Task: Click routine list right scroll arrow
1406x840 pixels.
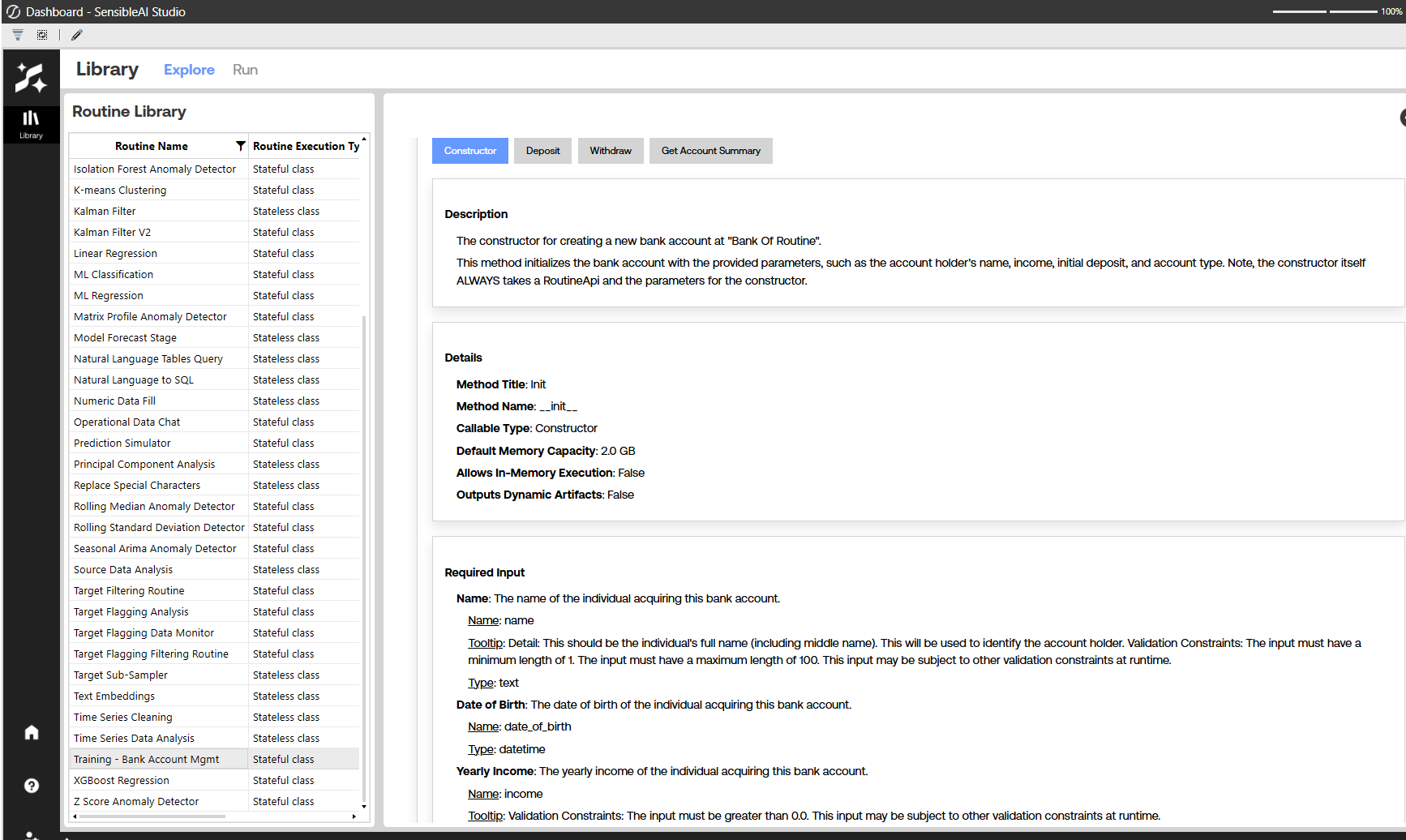Action: pos(354,816)
